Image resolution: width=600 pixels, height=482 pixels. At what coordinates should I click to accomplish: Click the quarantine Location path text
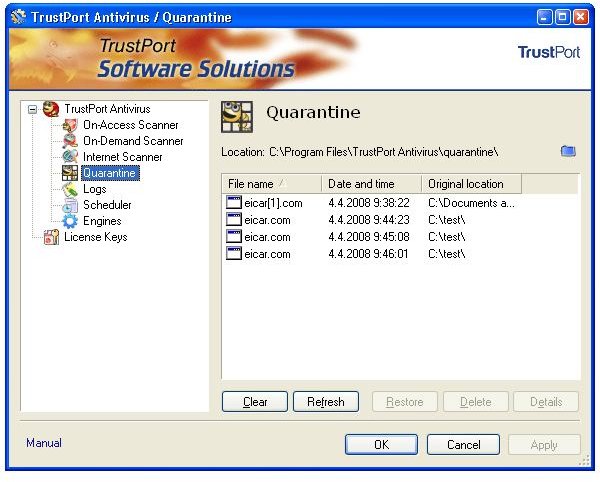[x=384, y=152]
